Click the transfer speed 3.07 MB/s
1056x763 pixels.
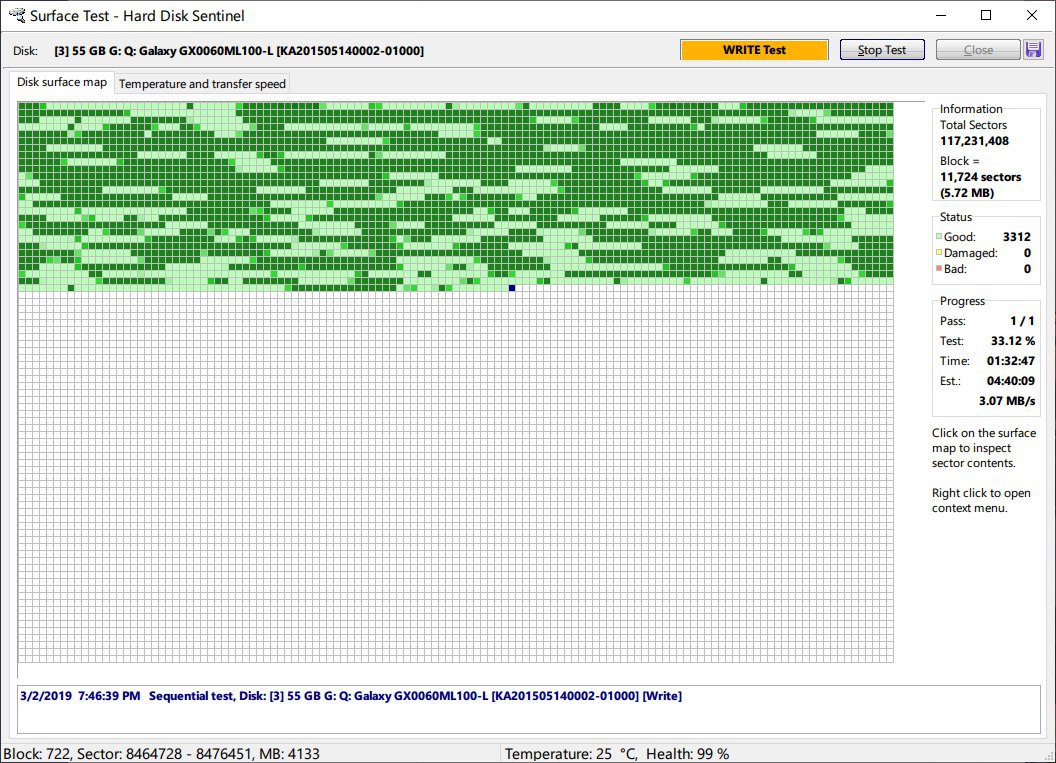[x=1007, y=401]
